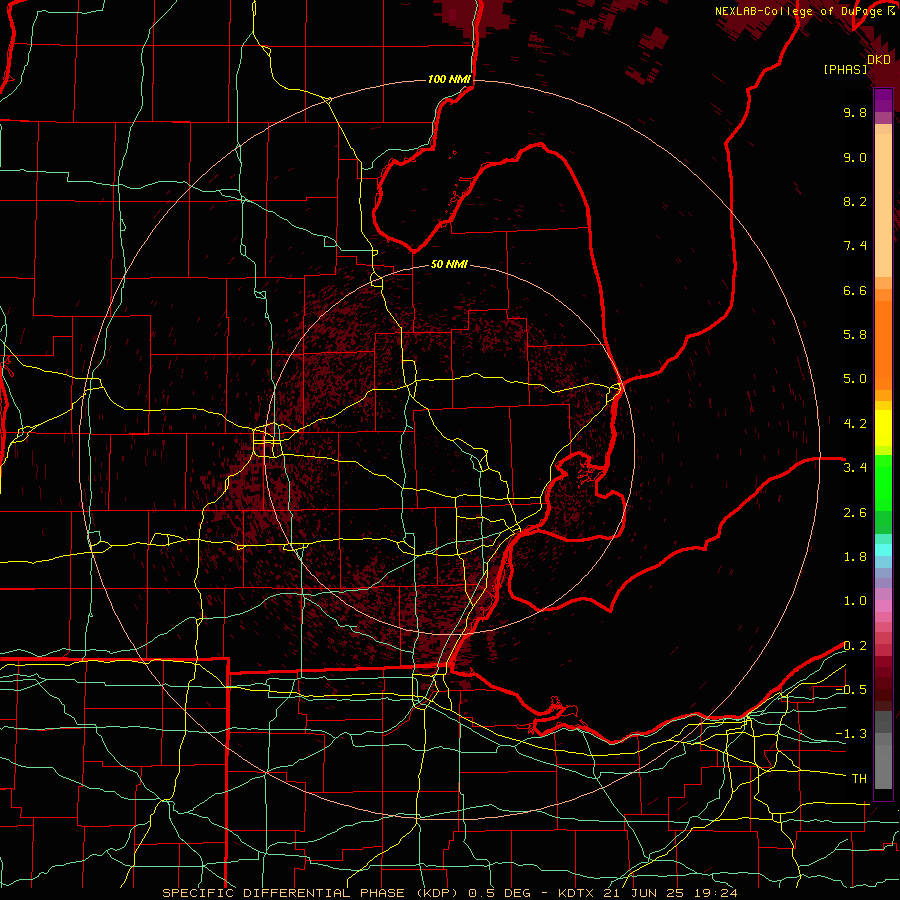This screenshot has width=900, height=900.
Task: Click the DKD legend heading
Action: click(x=878, y=60)
